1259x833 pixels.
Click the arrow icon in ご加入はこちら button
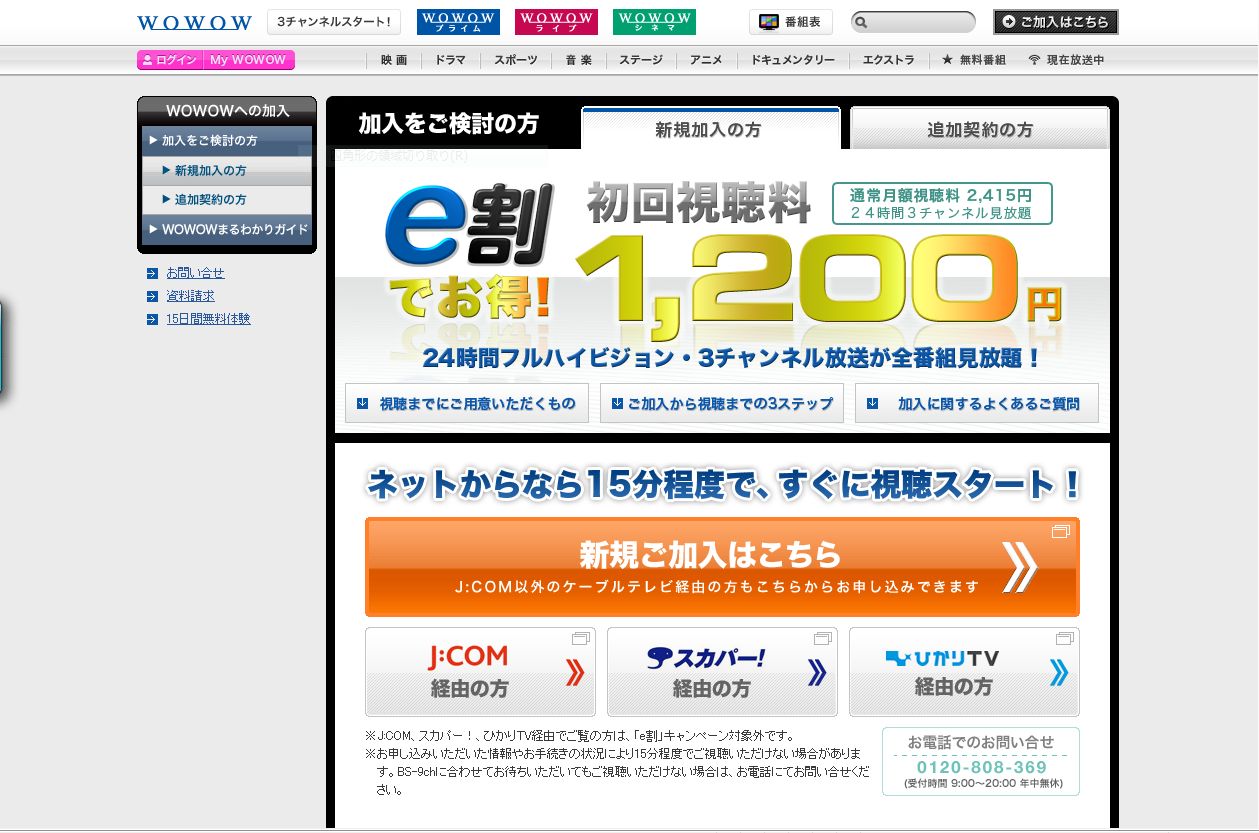coord(1008,22)
